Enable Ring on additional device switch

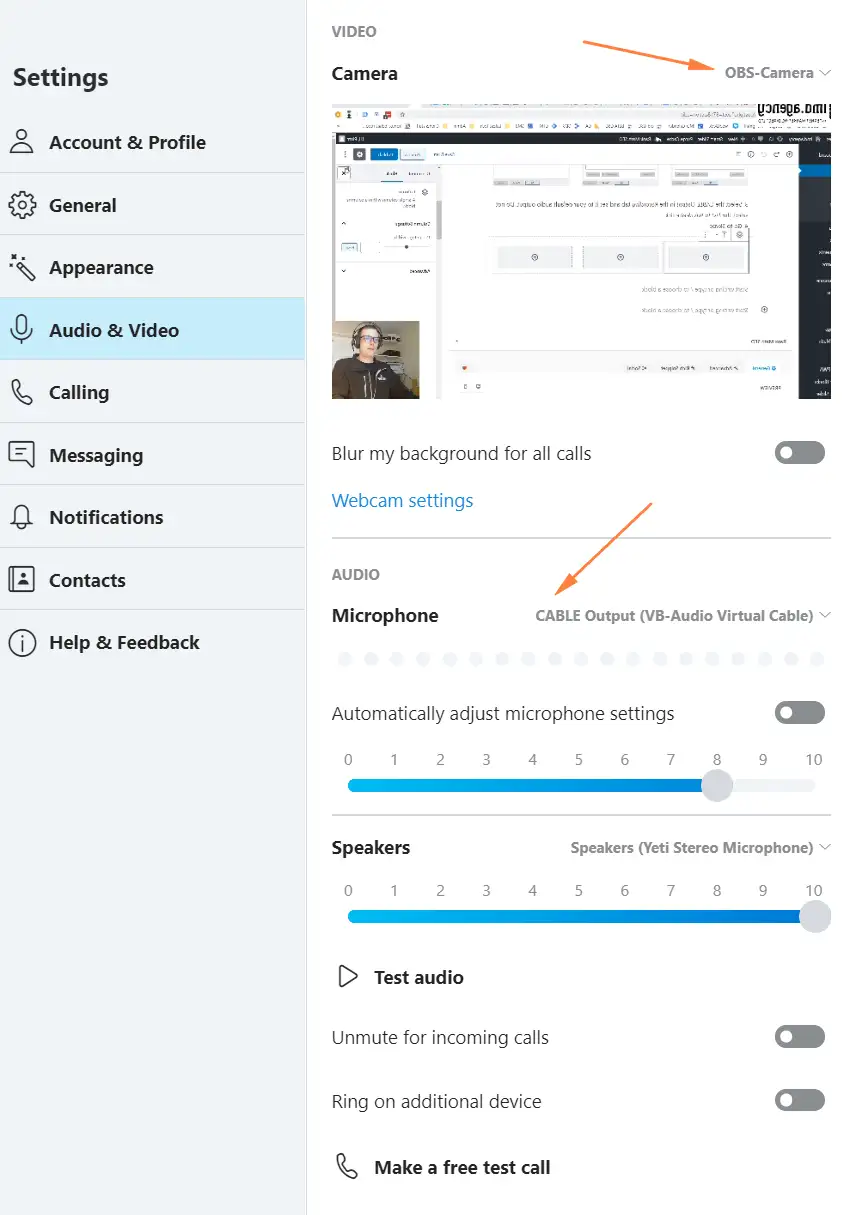[799, 1101]
